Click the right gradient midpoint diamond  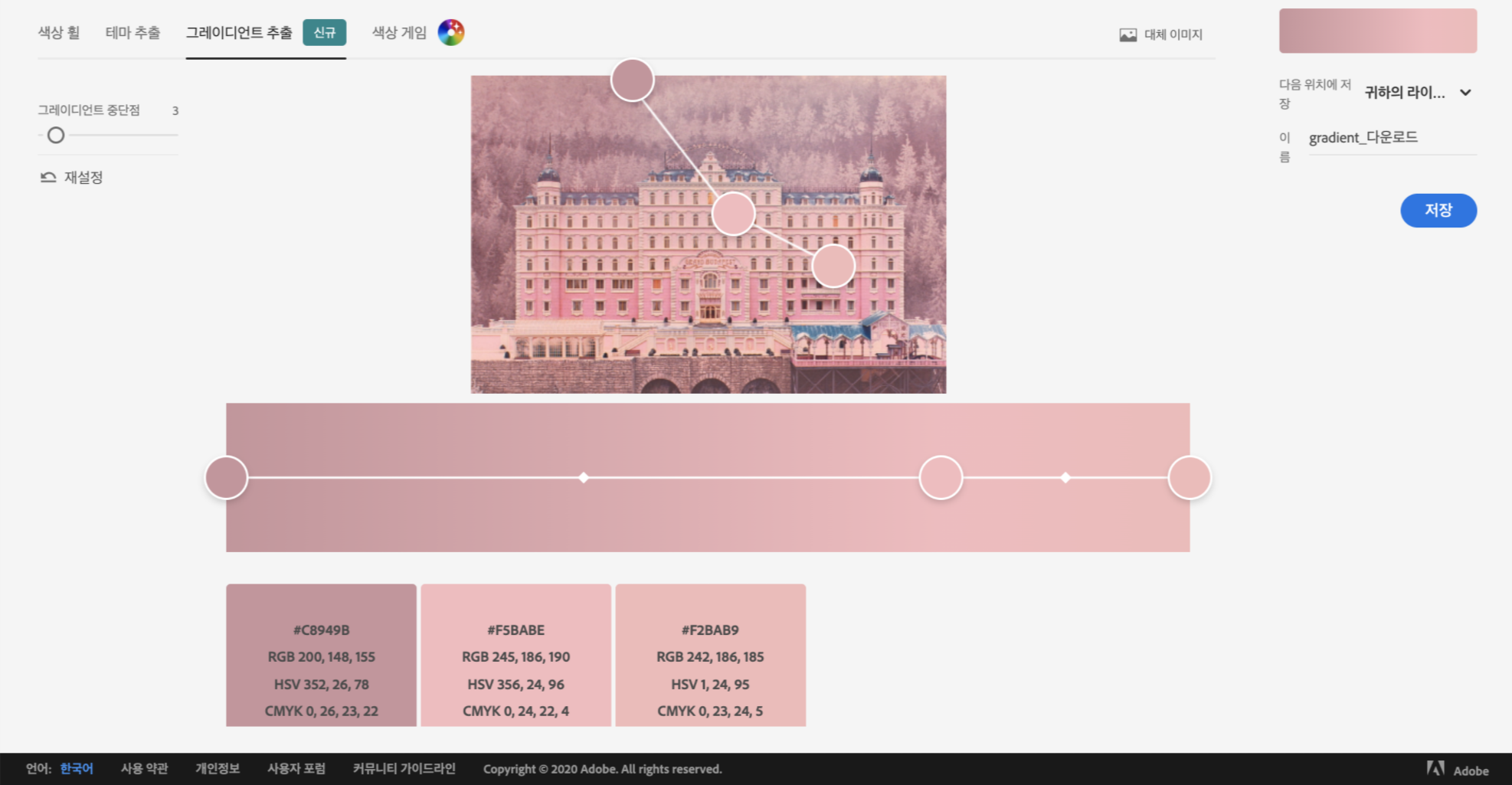pyautogui.click(x=1065, y=478)
